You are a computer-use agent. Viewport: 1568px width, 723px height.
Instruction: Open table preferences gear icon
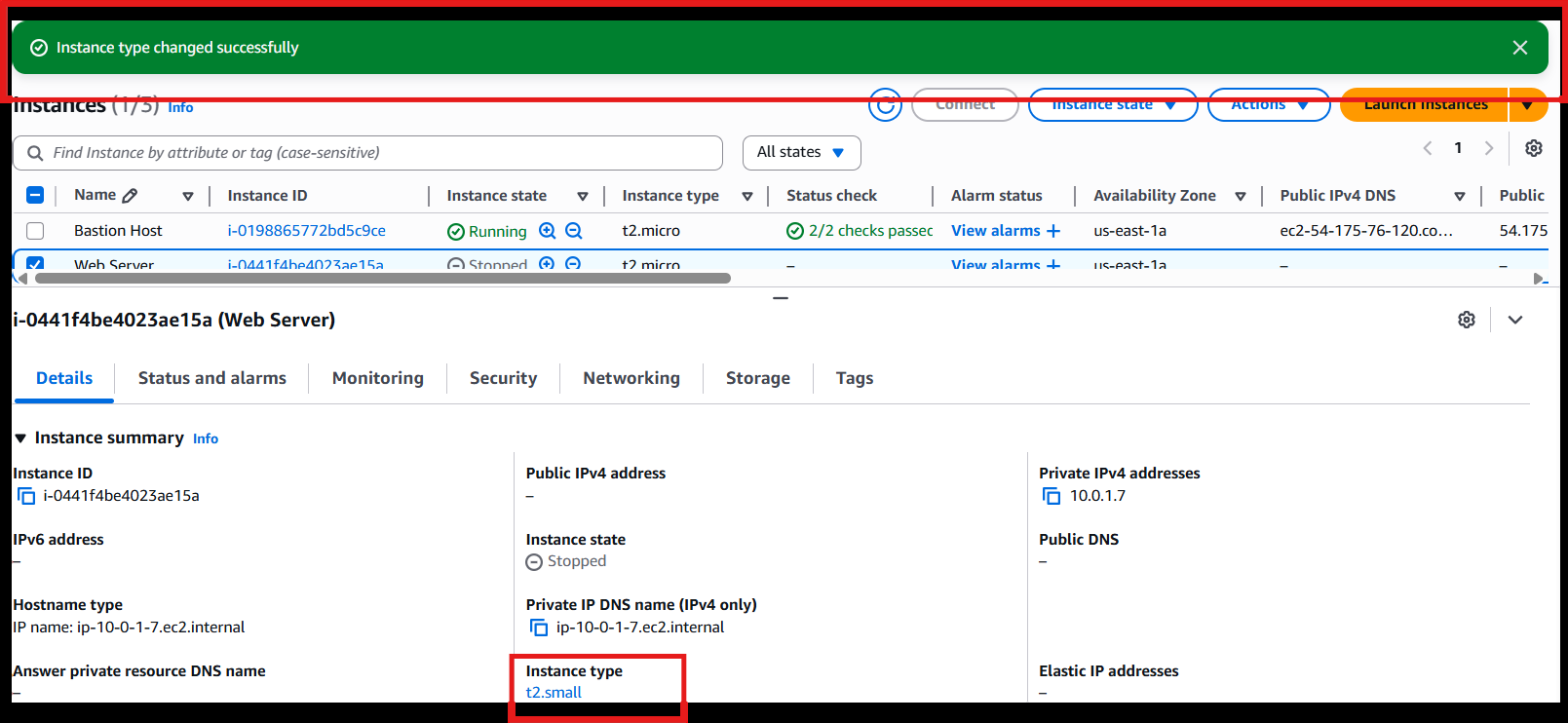tap(1533, 148)
